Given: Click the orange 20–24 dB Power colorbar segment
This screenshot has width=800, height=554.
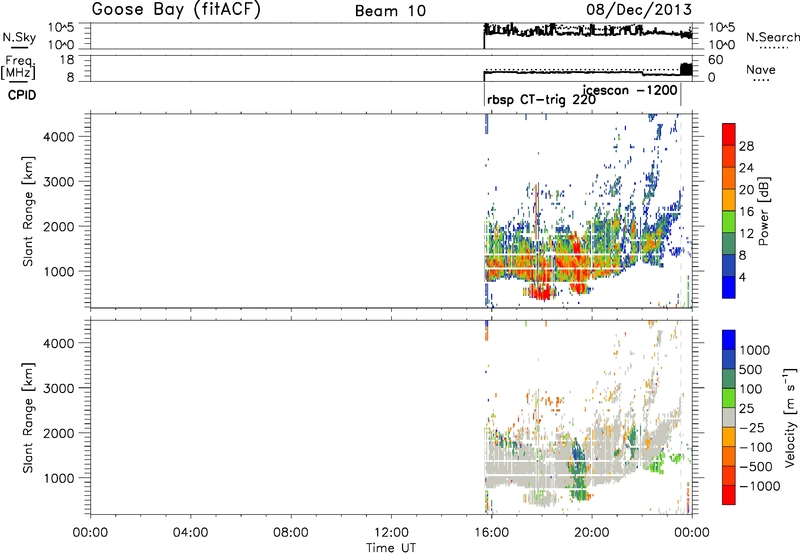Looking at the screenshot, I should [x=729, y=178].
